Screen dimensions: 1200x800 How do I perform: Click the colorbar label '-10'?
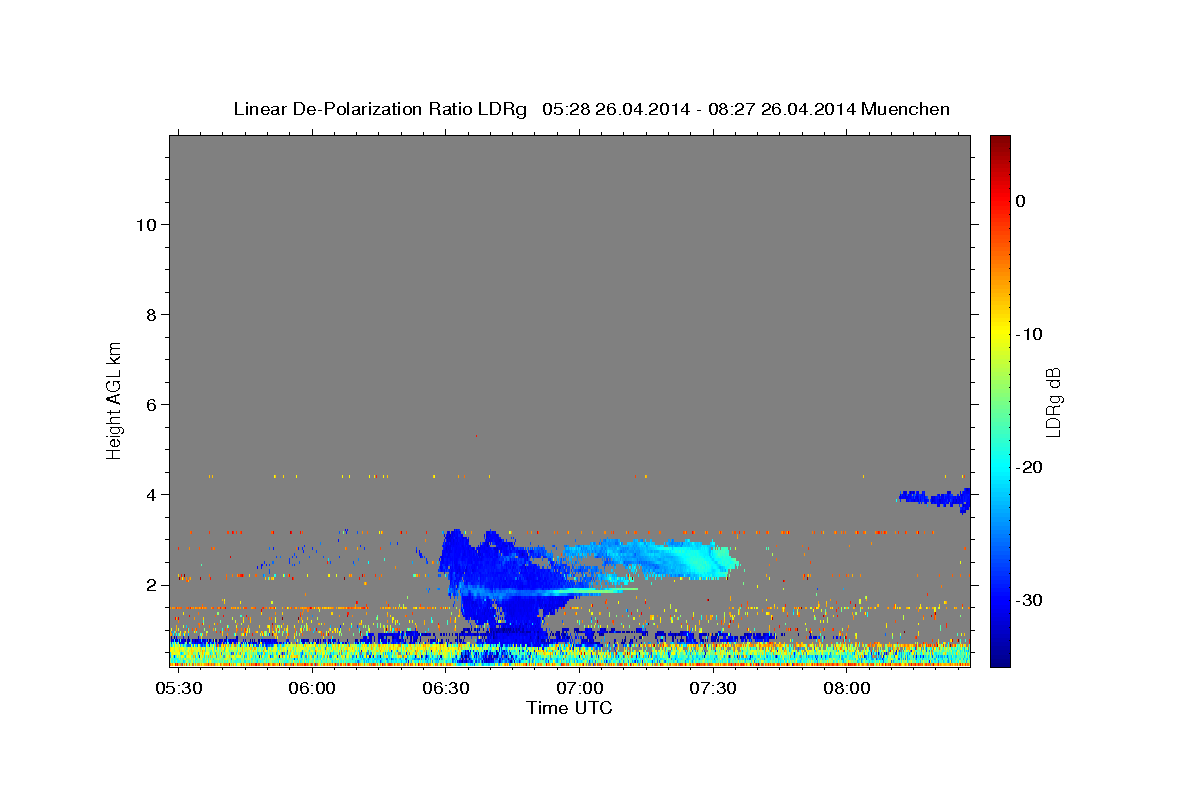point(1030,334)
